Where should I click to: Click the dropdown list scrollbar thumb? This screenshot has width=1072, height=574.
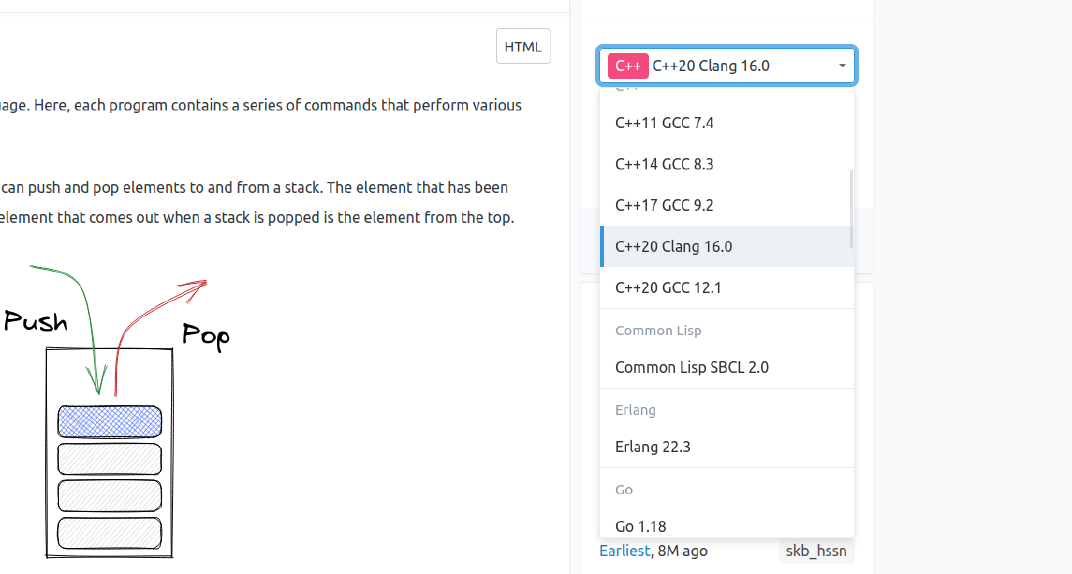click(851, 208)
